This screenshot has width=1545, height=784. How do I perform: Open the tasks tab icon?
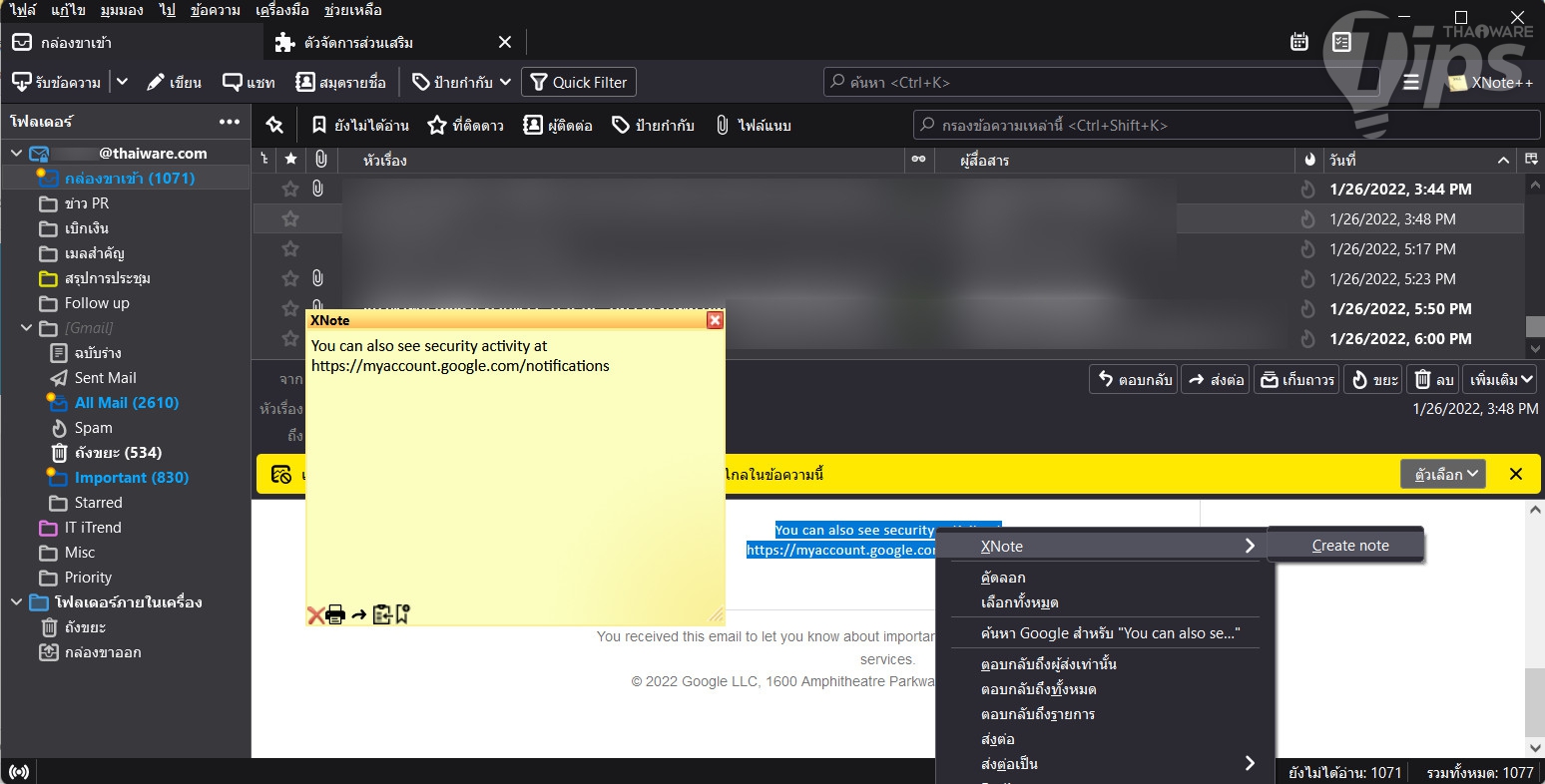point(1341,42)
